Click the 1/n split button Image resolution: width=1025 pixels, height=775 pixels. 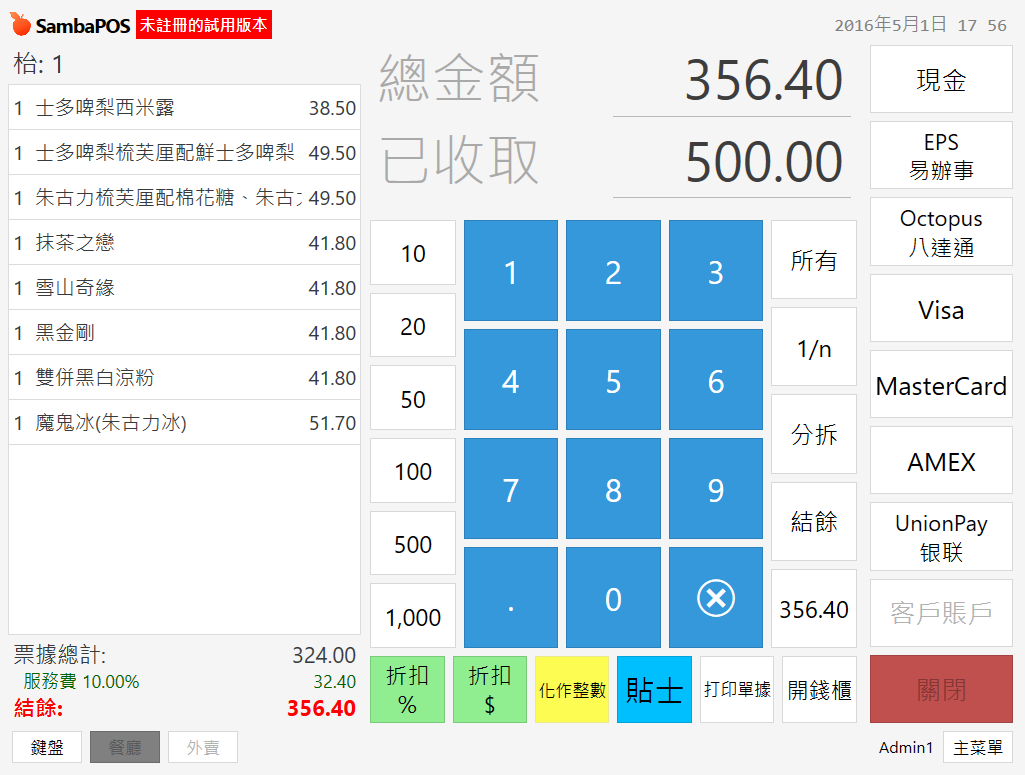[814, 348]
